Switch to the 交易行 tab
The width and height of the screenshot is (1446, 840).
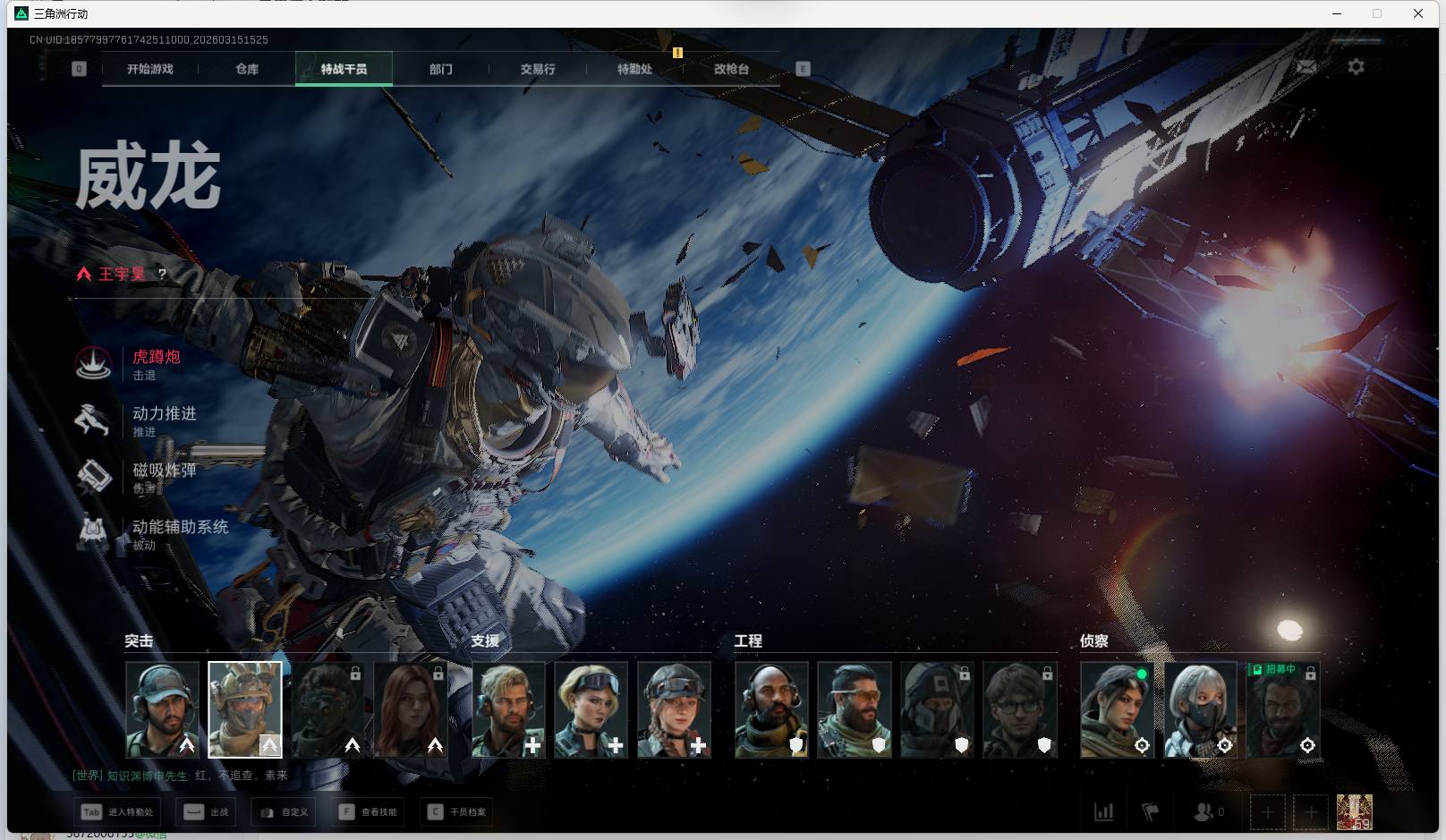pos(538,69)
